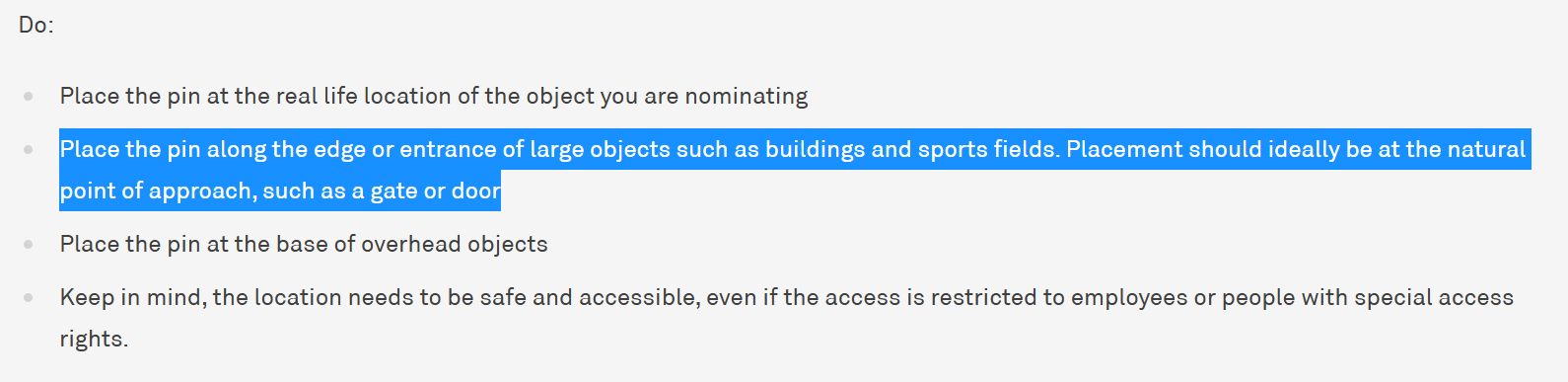Click the bullet dot beside highlighted text
This screenshot has height=382, width=1568.
tap(29, 149)
